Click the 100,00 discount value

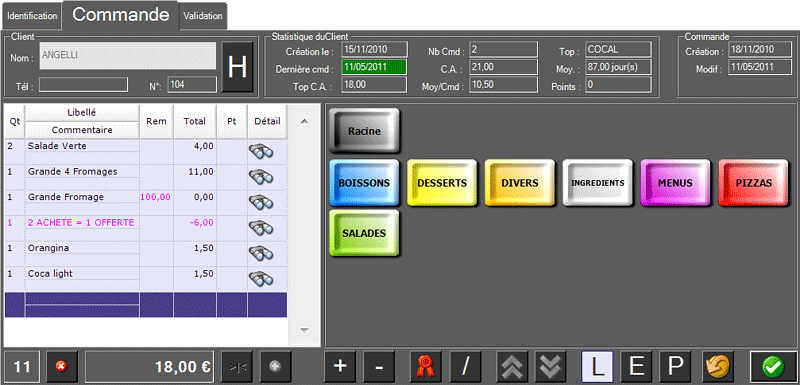click(157, 197)
